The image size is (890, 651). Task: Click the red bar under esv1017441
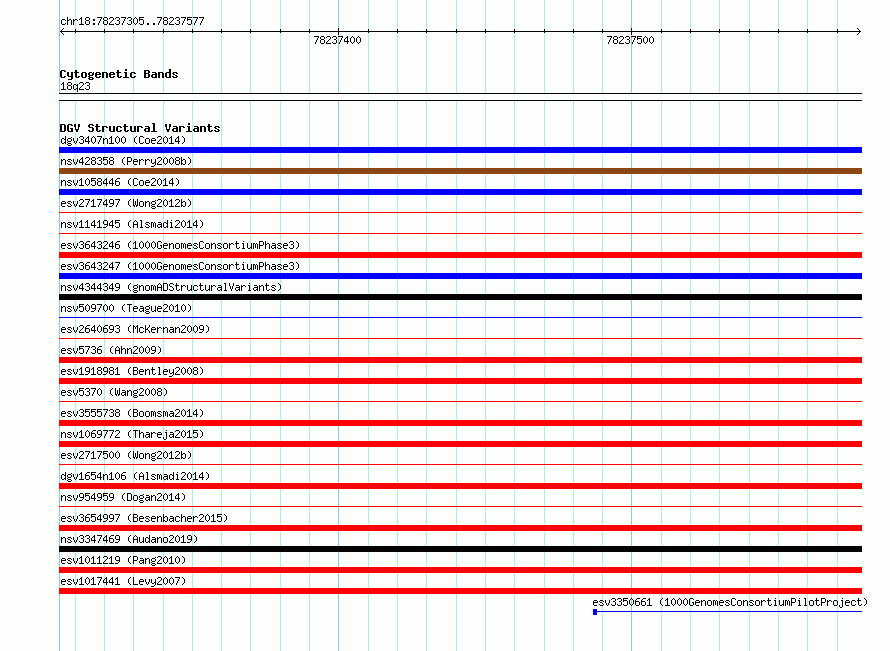(460, 591)
